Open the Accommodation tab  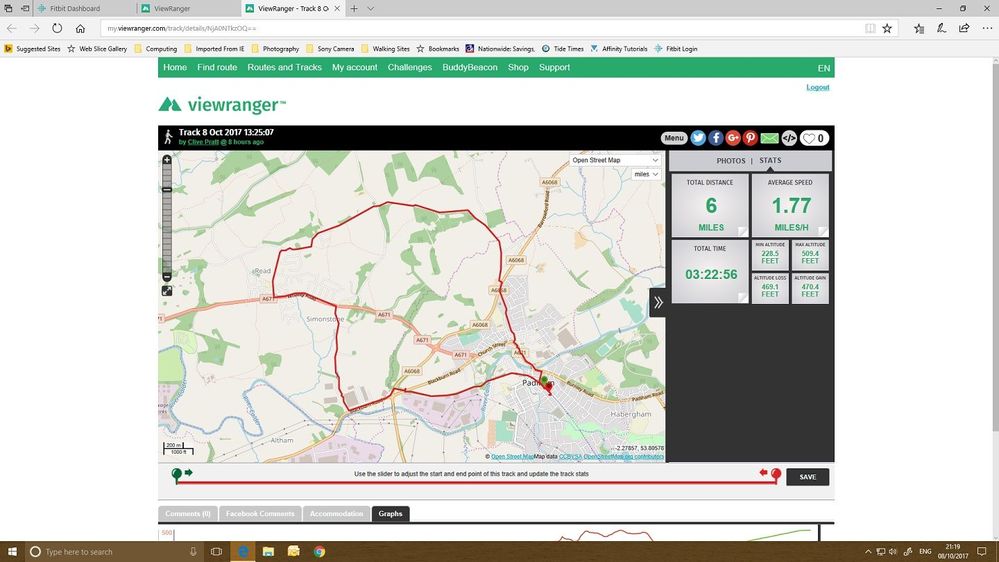336,514
